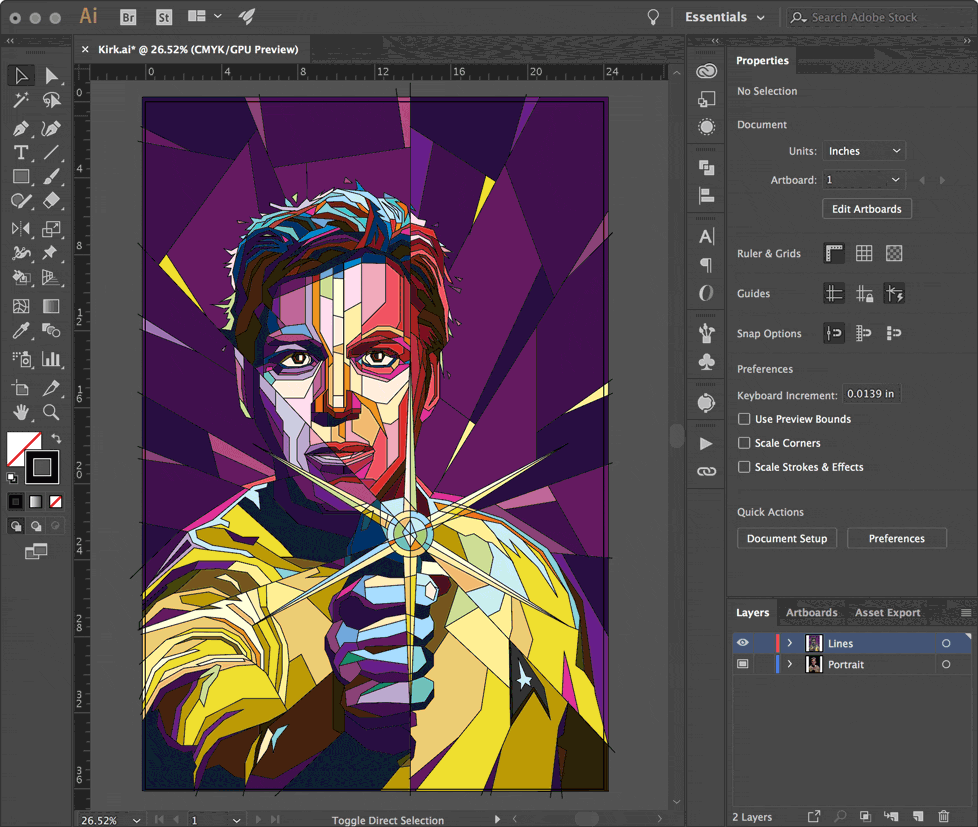The width and height of the screenshot is (978, 827).
Task: Choose the Eyedropper tool
Action: 20,332
